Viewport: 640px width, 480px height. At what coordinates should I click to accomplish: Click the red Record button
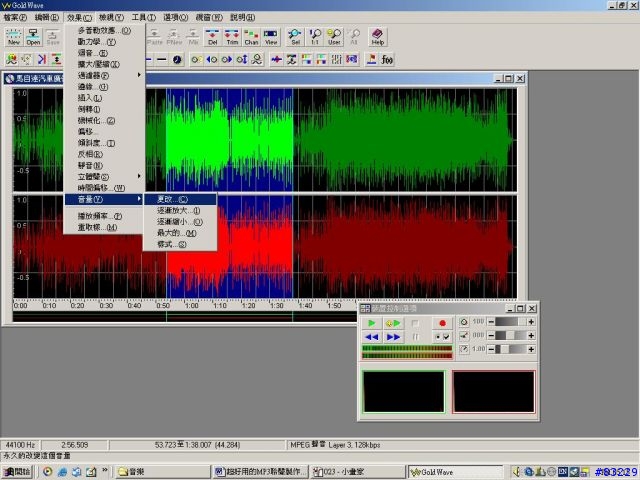[x=442, y=323]
